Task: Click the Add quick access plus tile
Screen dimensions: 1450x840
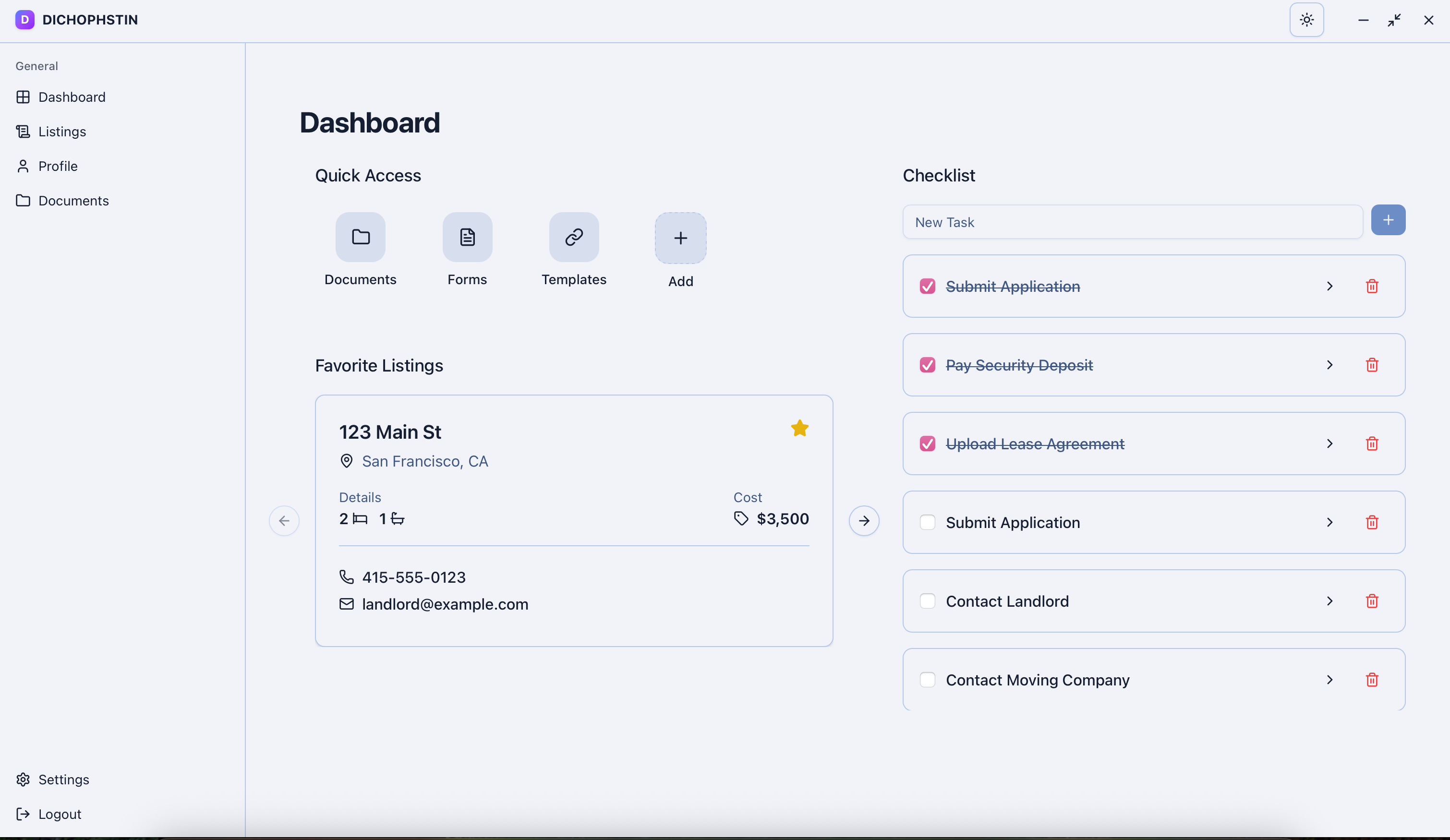Action: click(x=680, y=238)
